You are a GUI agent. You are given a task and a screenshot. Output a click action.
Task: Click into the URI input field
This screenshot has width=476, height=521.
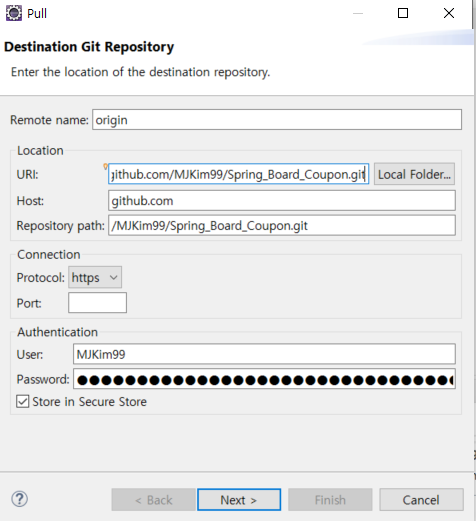coord(238,174)
